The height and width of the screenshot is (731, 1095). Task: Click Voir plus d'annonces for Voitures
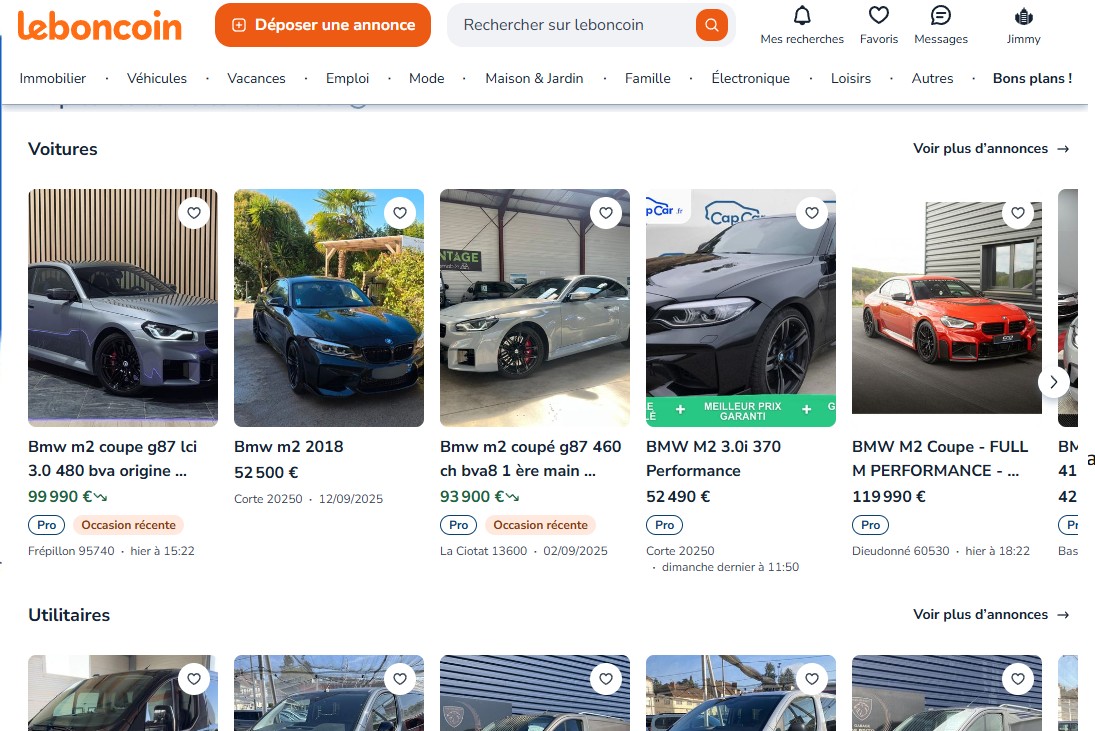pos(990,149)
